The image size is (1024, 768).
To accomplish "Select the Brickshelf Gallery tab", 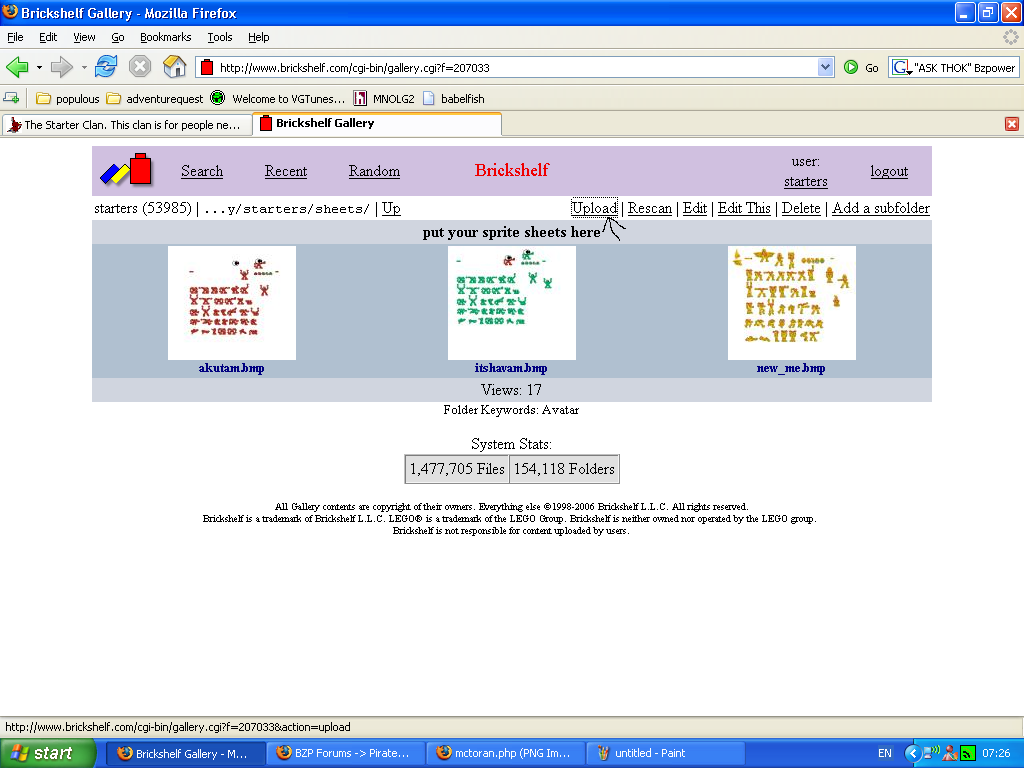I will pyautogui.click(x=377, y=123).
